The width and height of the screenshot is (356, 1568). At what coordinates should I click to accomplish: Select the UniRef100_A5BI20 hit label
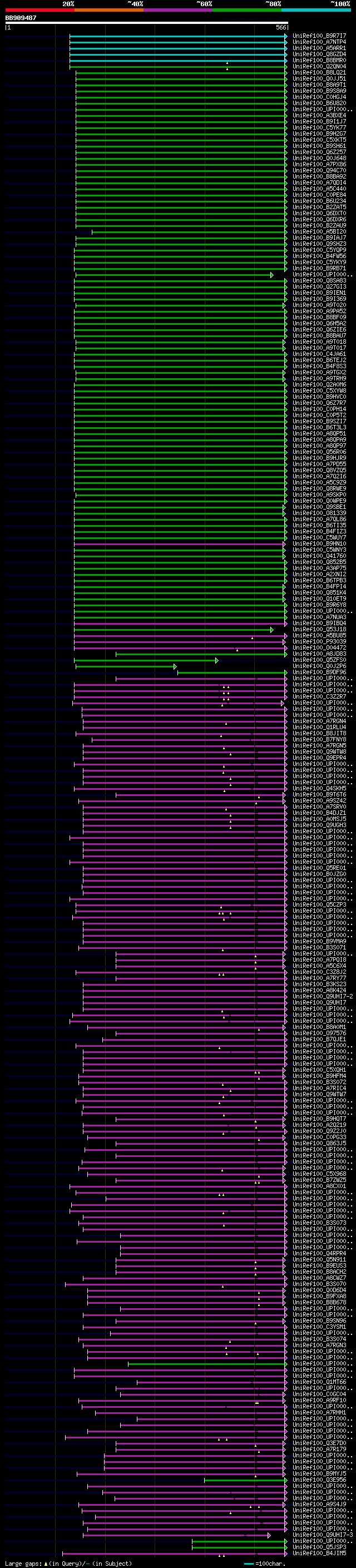pyautogui.click(x=319, y=231)
